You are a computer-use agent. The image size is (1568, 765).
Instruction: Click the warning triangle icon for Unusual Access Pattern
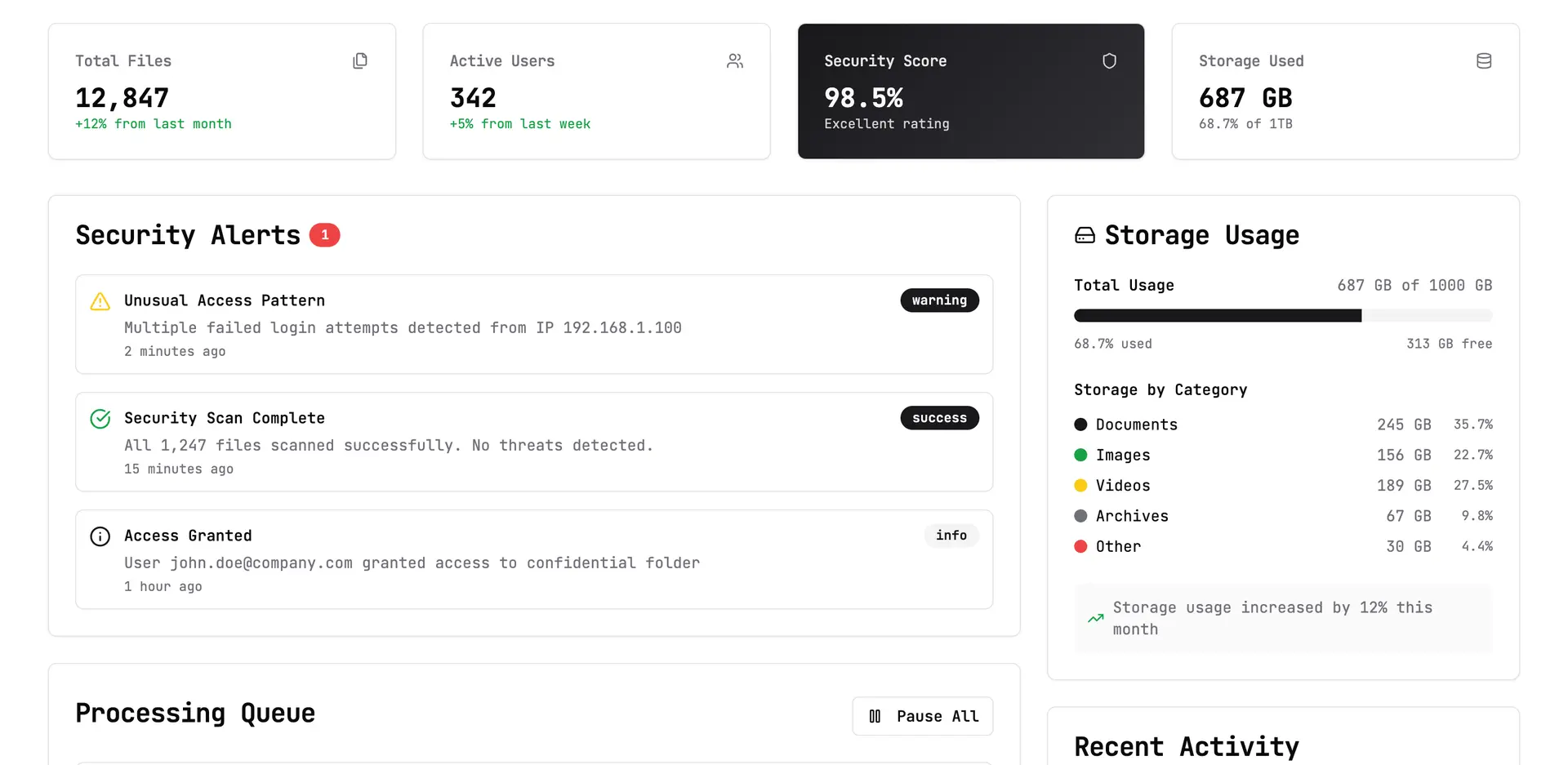click(x=100, y=301)
